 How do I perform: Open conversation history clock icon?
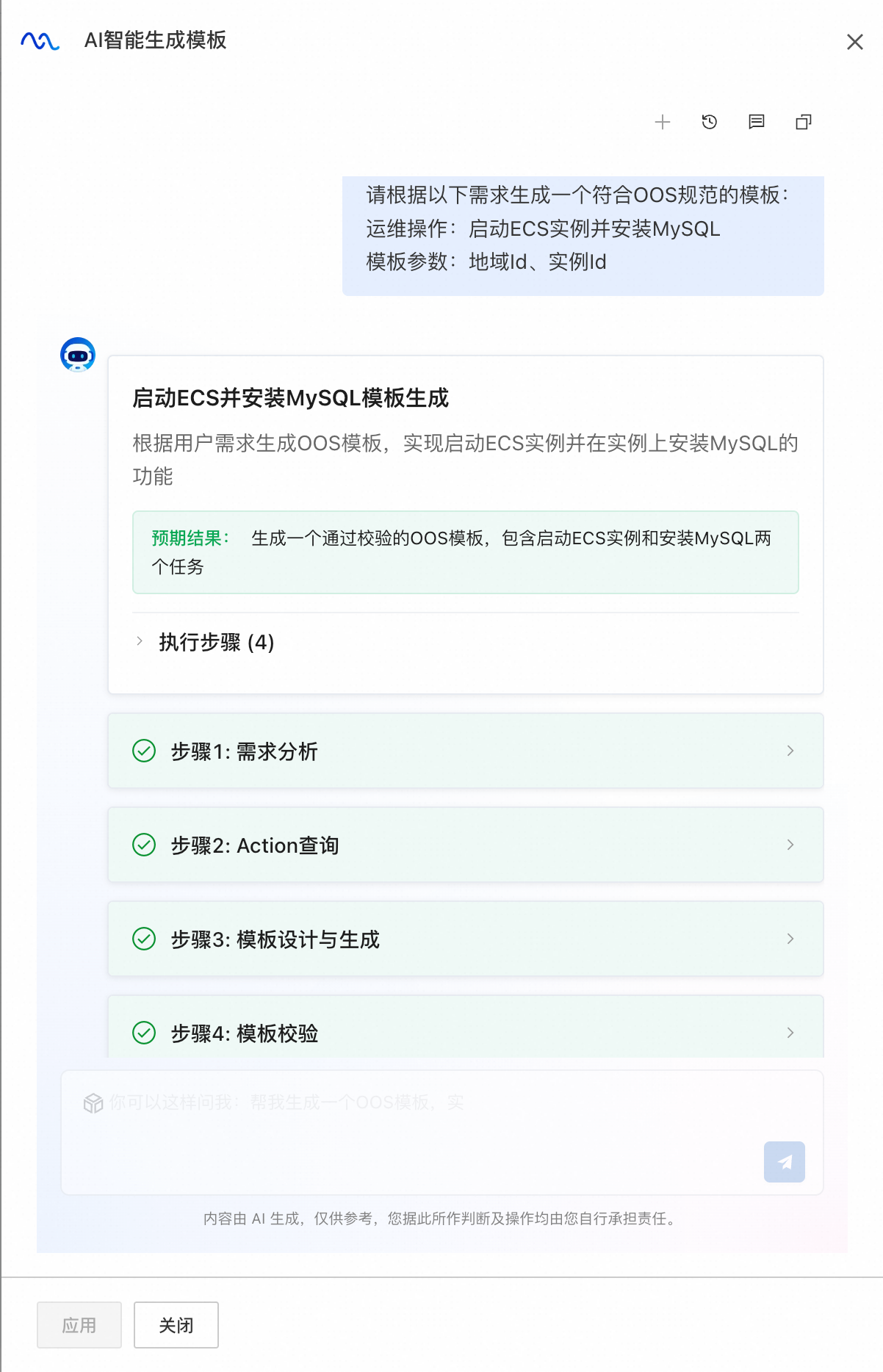pos(710,122)
